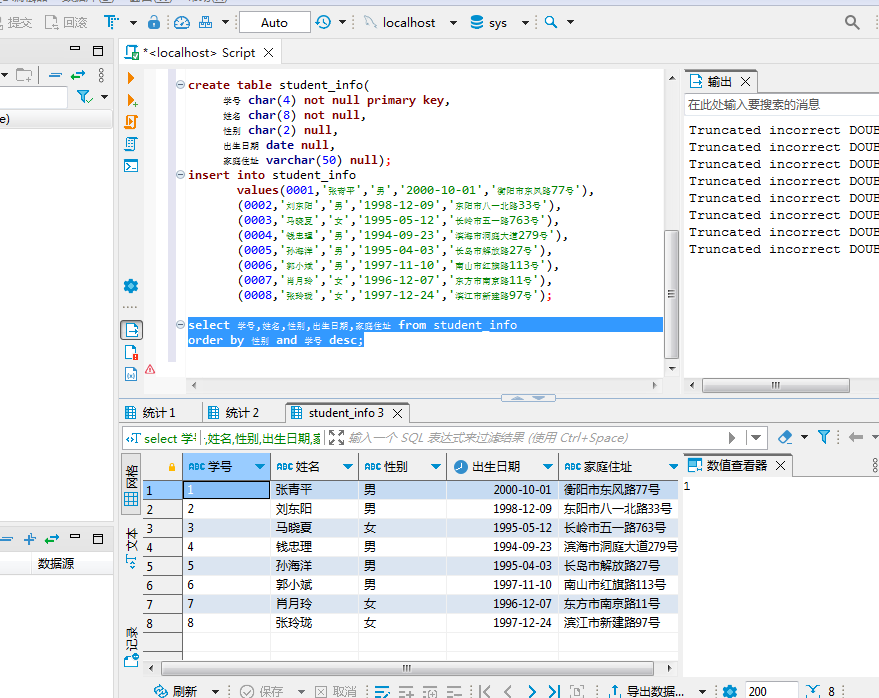Open 学号 column sort dropdown
Screen dimensions: 879x698
pos(260,466)
